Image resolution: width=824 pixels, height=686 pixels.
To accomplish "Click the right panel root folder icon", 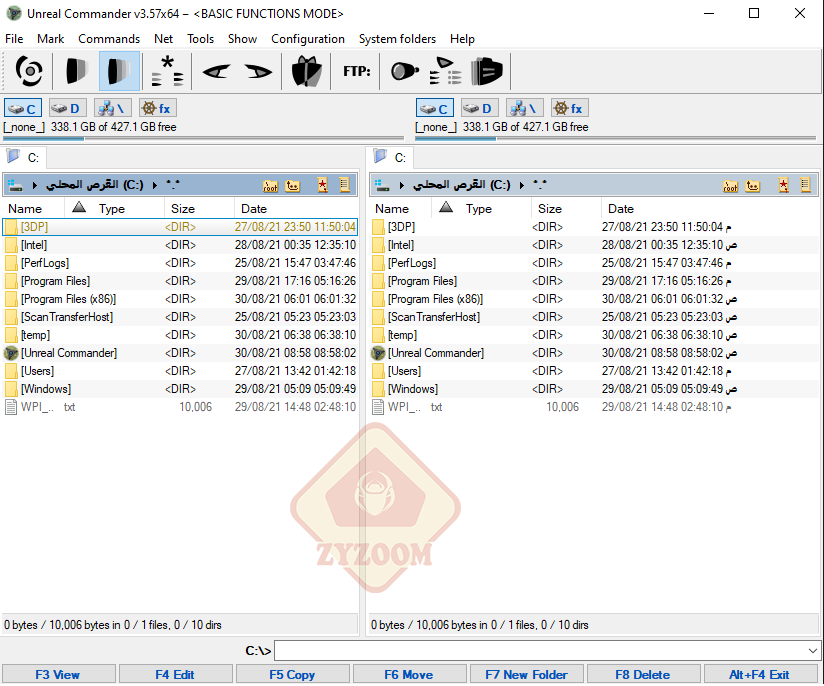I will tap(730, 186).
